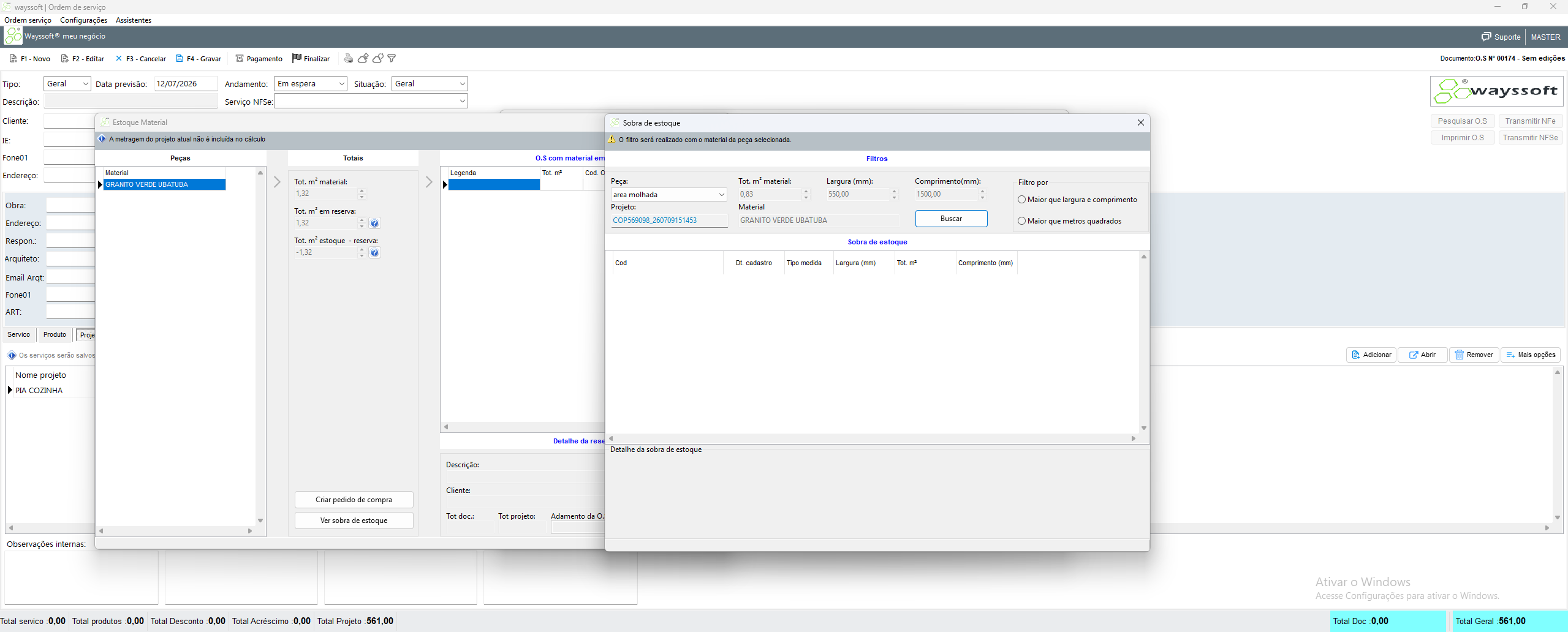Click the MASTER user label
The height and width of the screenshot is (632, 1568).
tap(1545, 37)
